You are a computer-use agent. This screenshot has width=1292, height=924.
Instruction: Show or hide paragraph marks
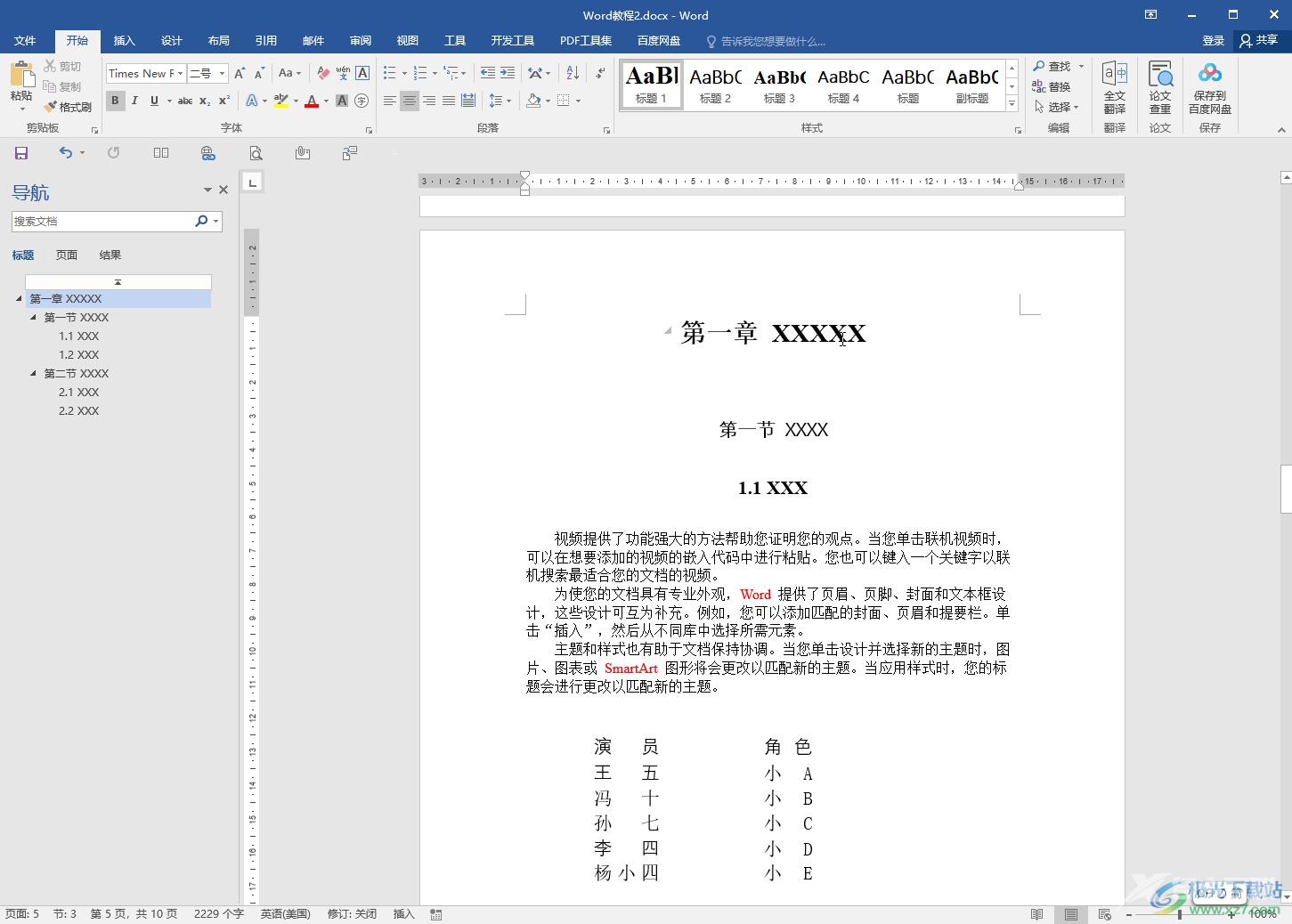(601, 73)
